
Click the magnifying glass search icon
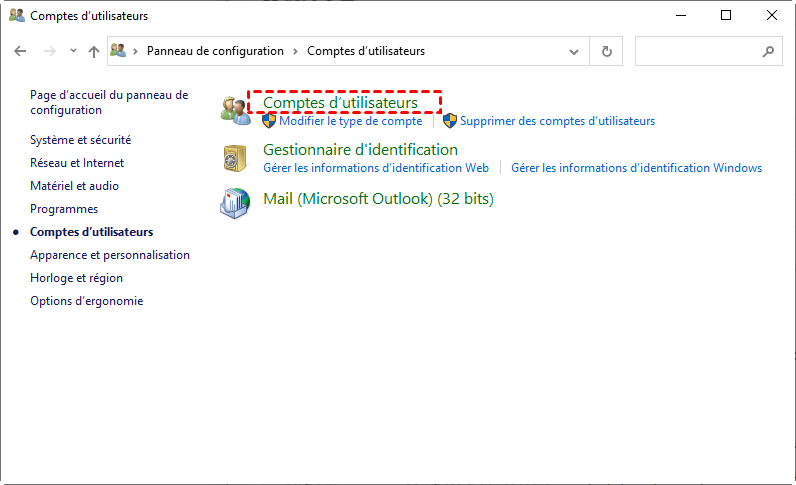click(769, 51)
